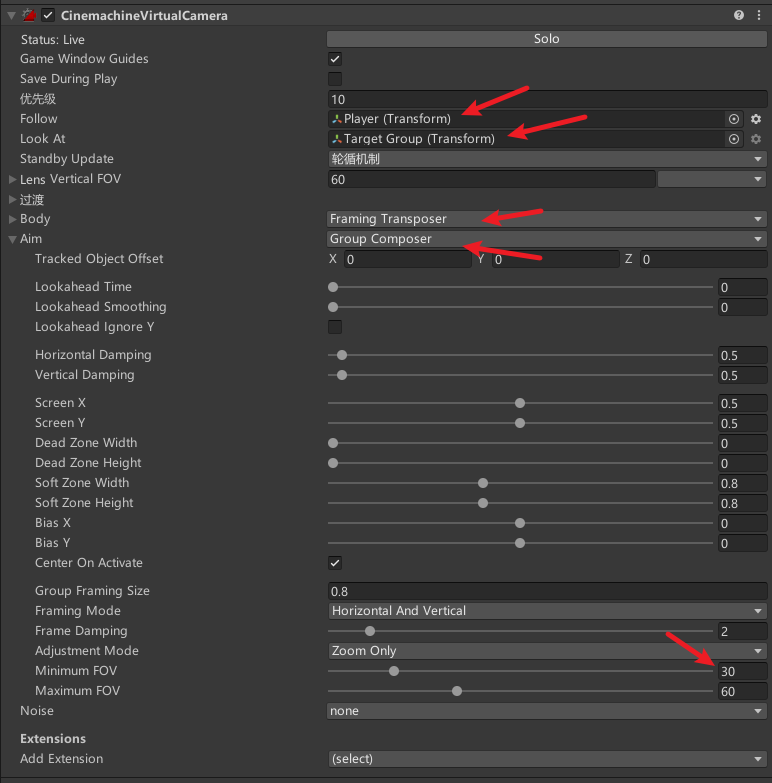Viewport: 772px width, 783px height.
Task: Collapse the Aim section foldout
Action: (x=12, y=239)
